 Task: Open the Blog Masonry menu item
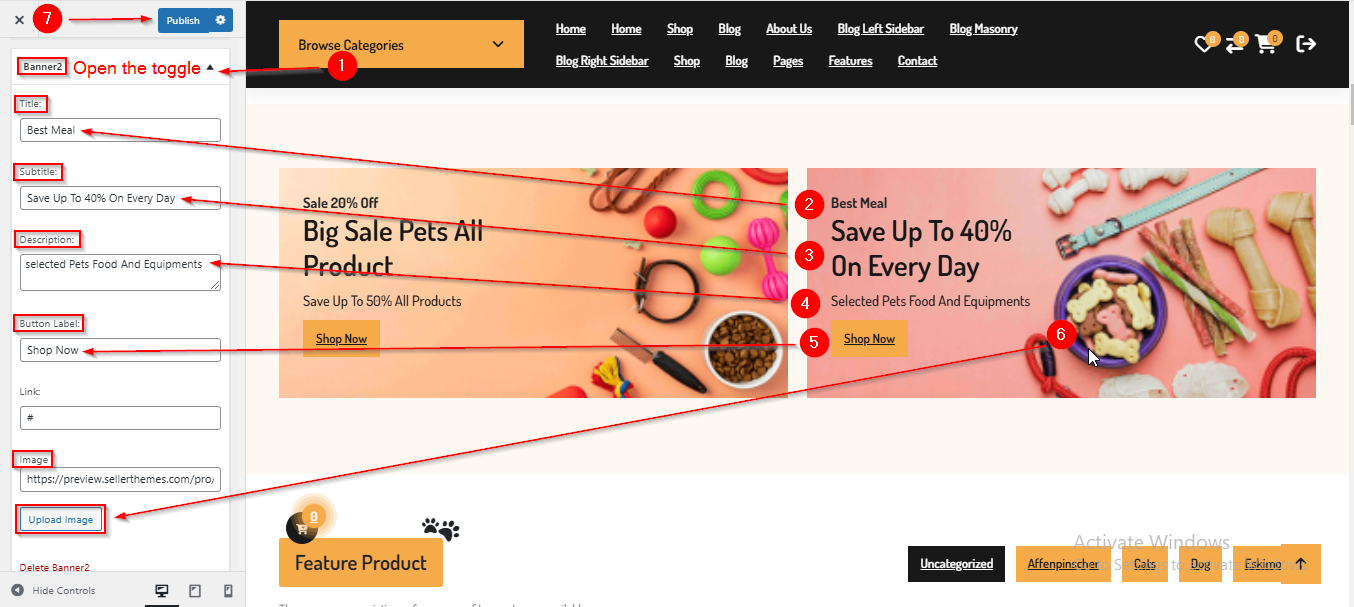[984, 29]
